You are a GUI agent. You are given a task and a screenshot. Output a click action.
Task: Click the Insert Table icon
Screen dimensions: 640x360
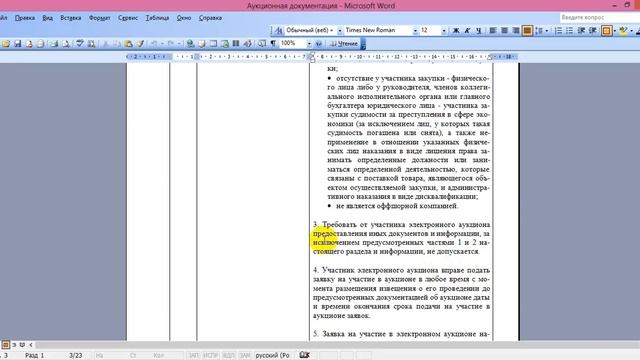click(x=213, y=44)
